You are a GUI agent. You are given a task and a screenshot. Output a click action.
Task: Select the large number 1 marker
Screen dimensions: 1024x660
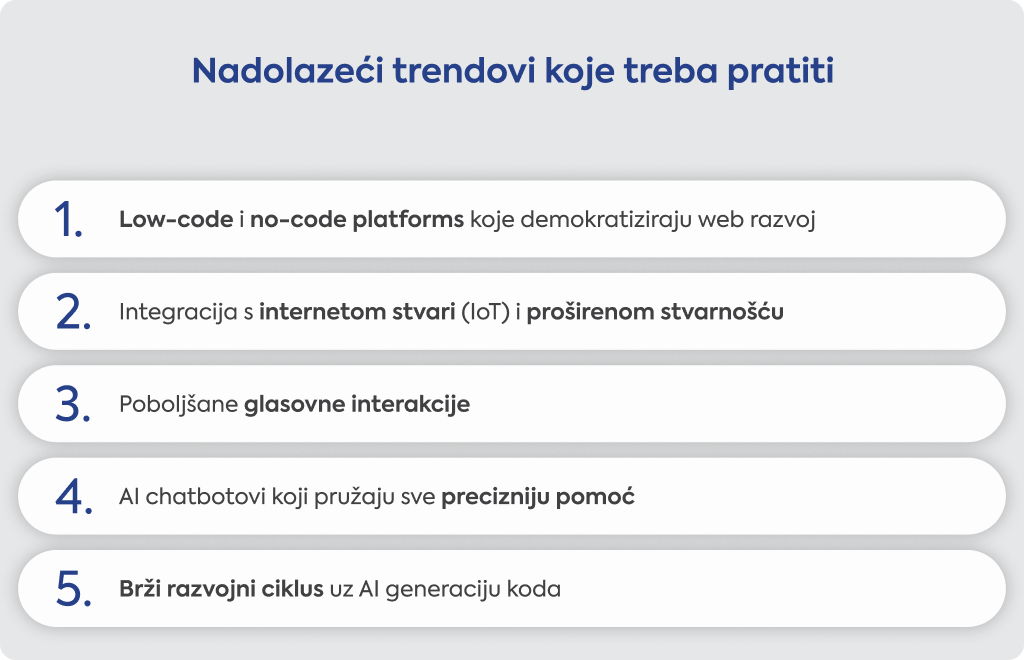pos(69,219)
